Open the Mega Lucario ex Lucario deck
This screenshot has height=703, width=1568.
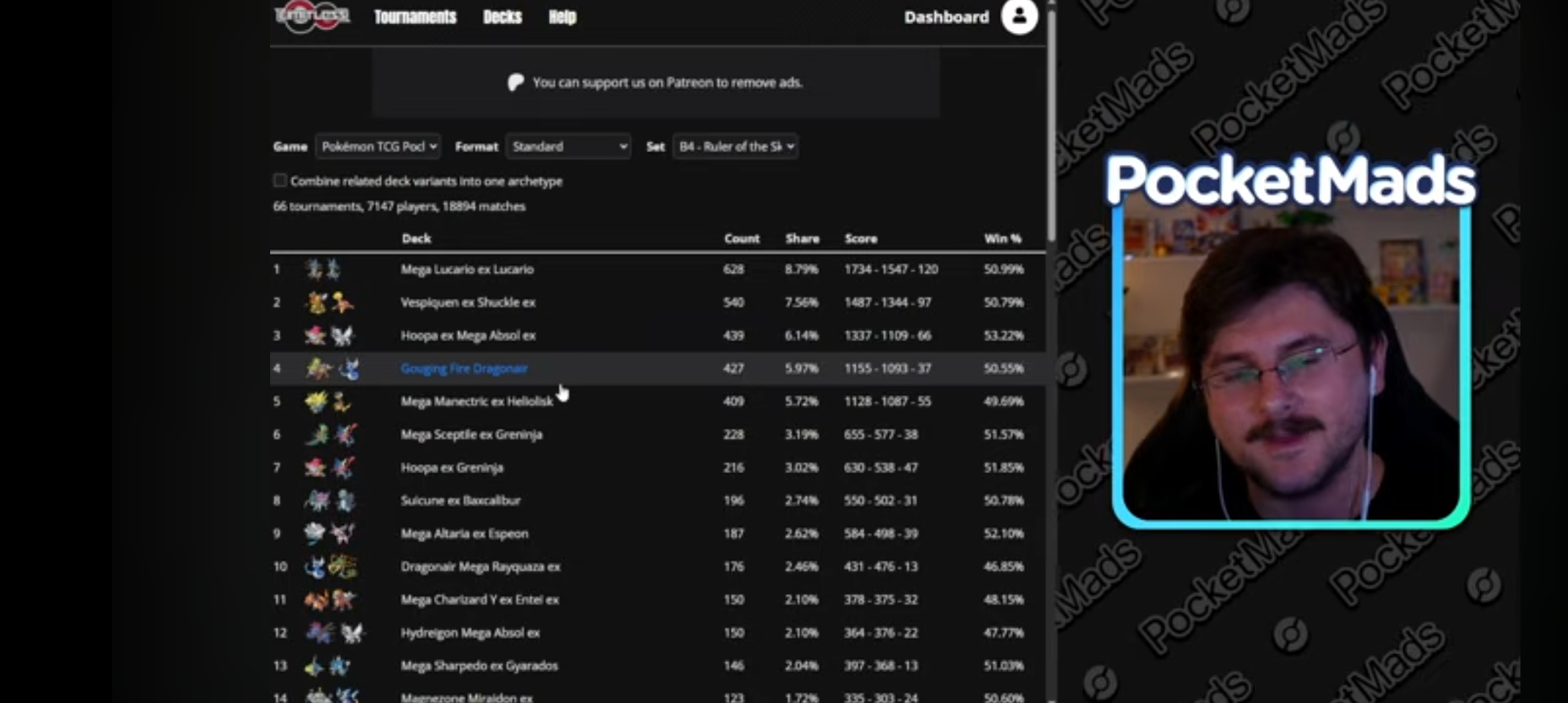coord(467,269)
